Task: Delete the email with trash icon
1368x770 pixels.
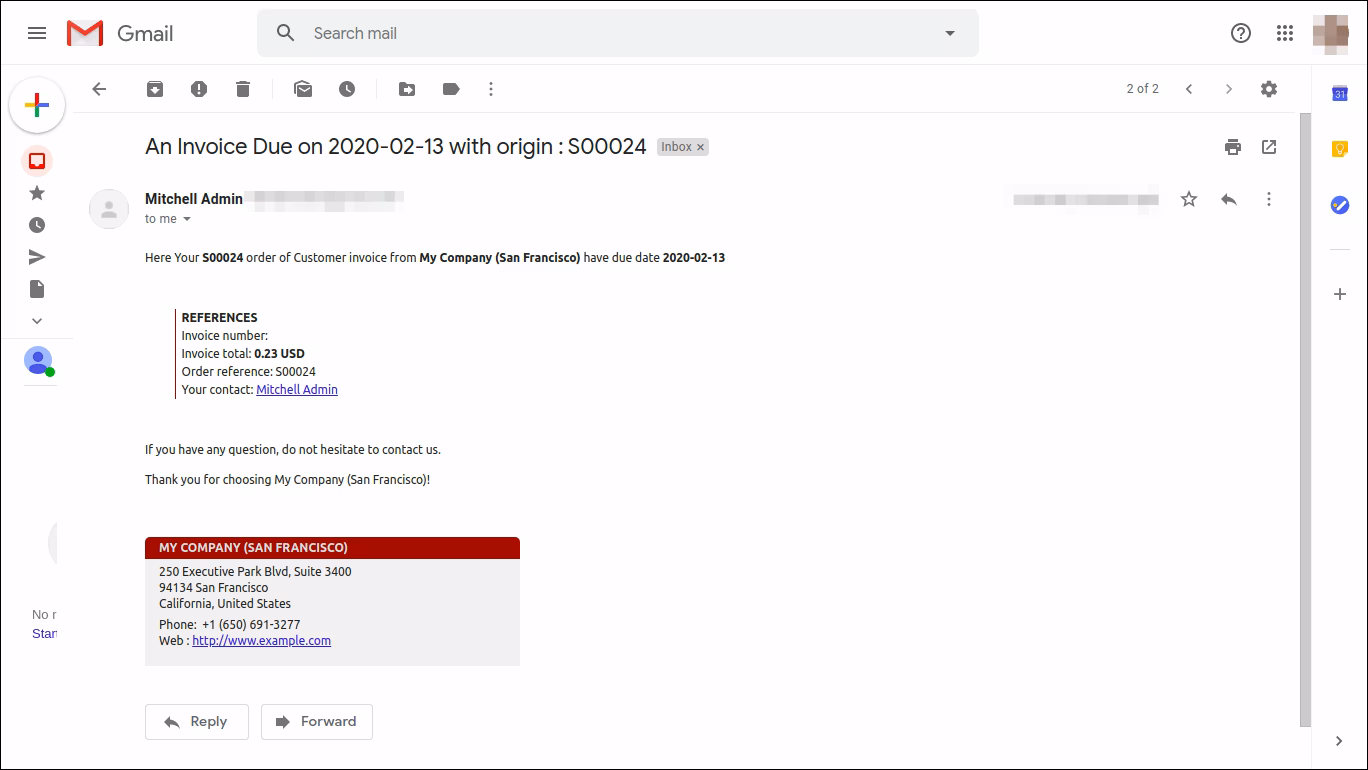Action: point(243,89)
